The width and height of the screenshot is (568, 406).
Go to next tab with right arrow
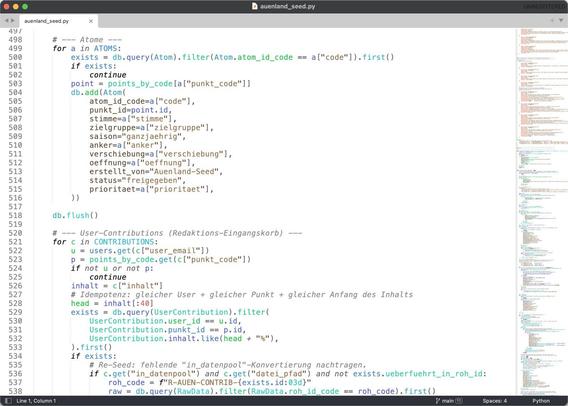coord(13,21)
